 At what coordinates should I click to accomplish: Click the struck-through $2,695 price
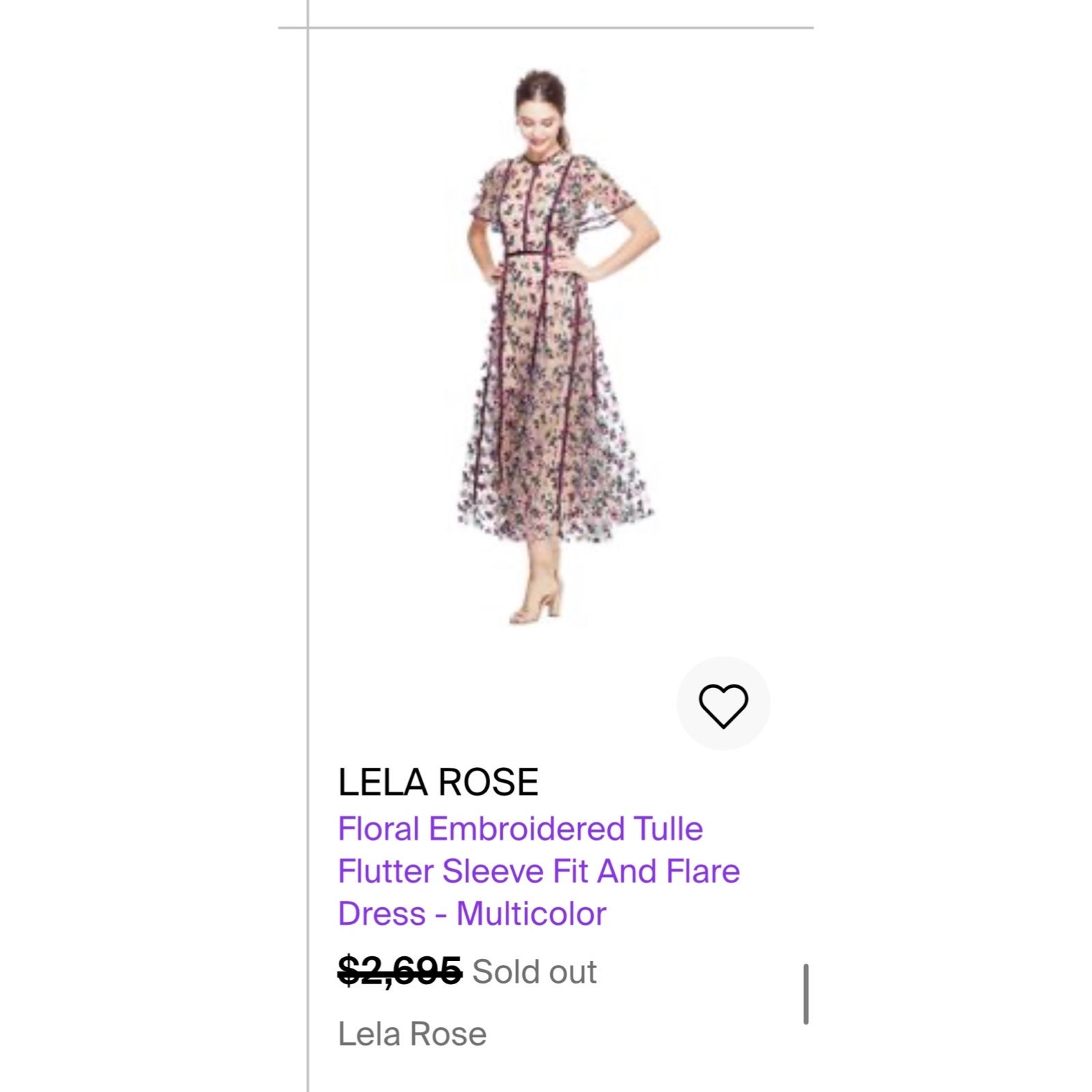pyautogui.click(x=400, y=971)
